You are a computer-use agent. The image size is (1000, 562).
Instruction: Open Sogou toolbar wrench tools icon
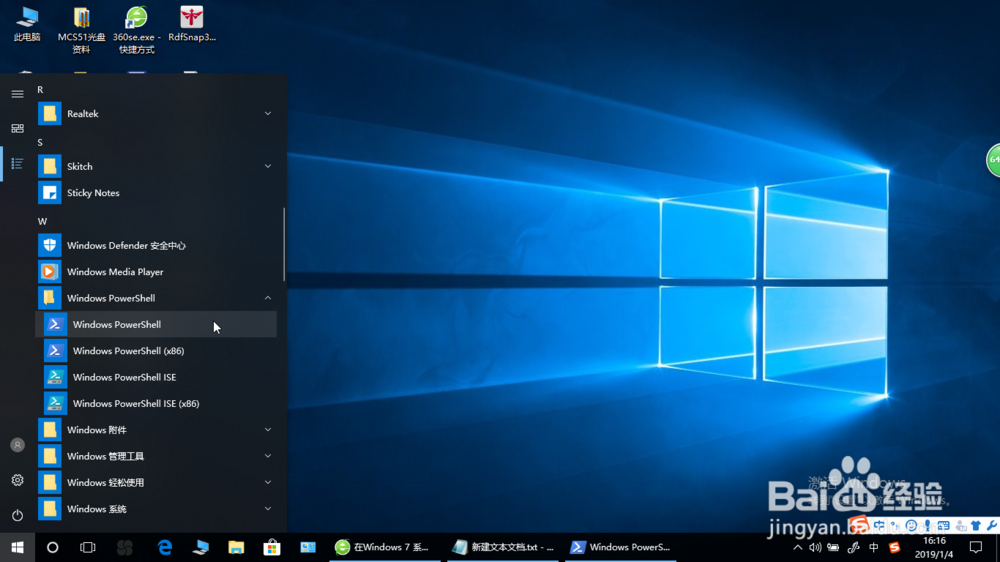(992, 526)
